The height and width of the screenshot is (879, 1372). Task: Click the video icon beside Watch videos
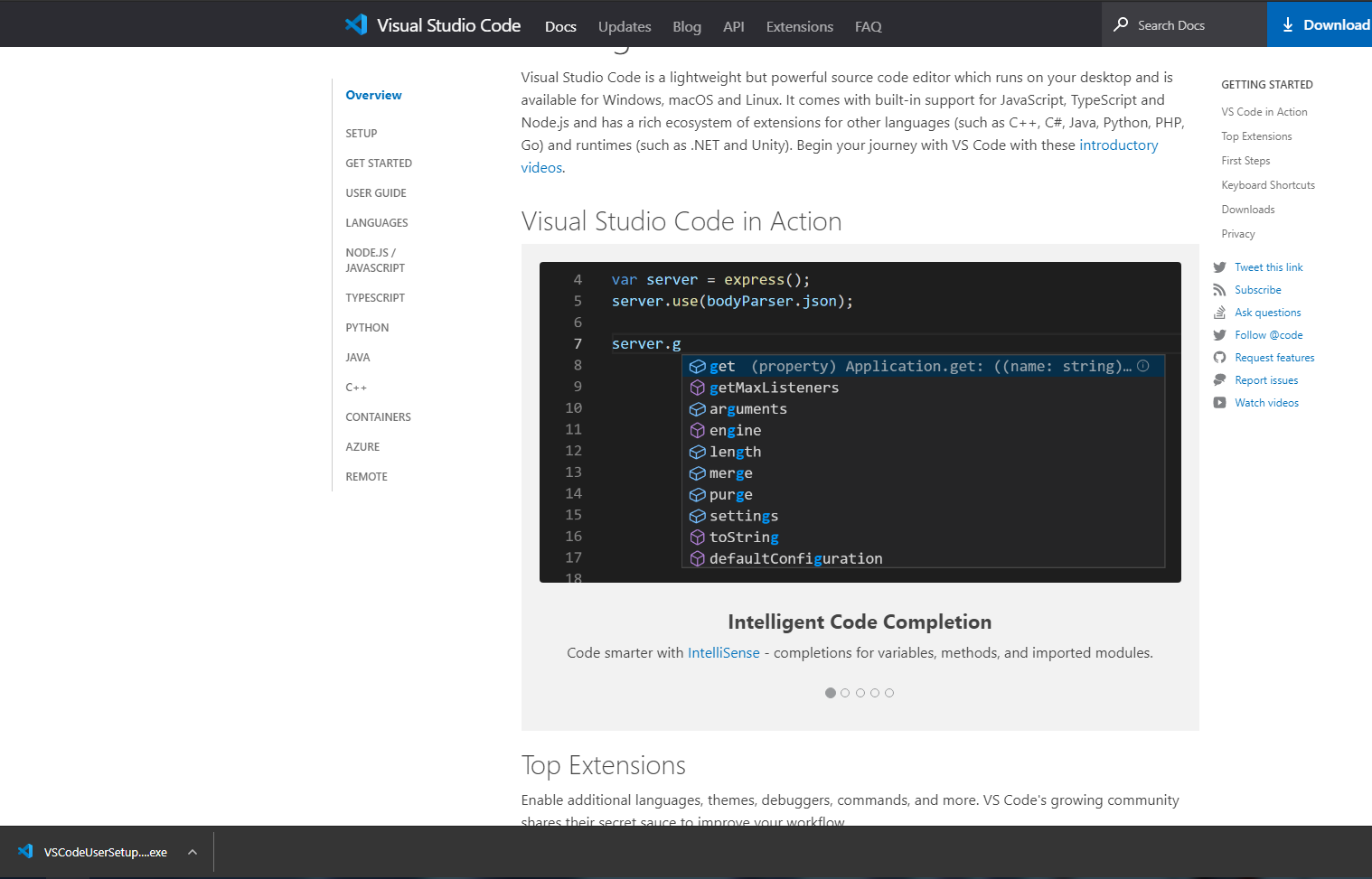[1219, 403]
